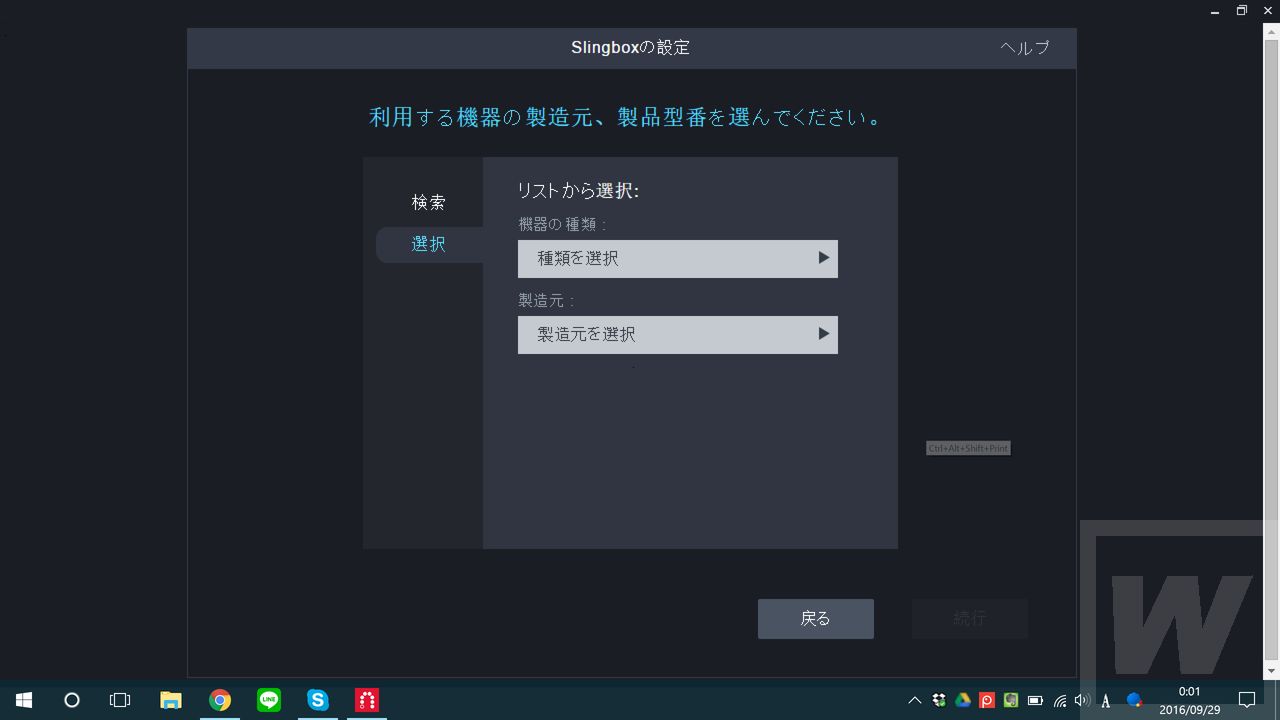The image size is (1280, 720).
Task: Click the Google Drive tray icon
Action: 963,700
